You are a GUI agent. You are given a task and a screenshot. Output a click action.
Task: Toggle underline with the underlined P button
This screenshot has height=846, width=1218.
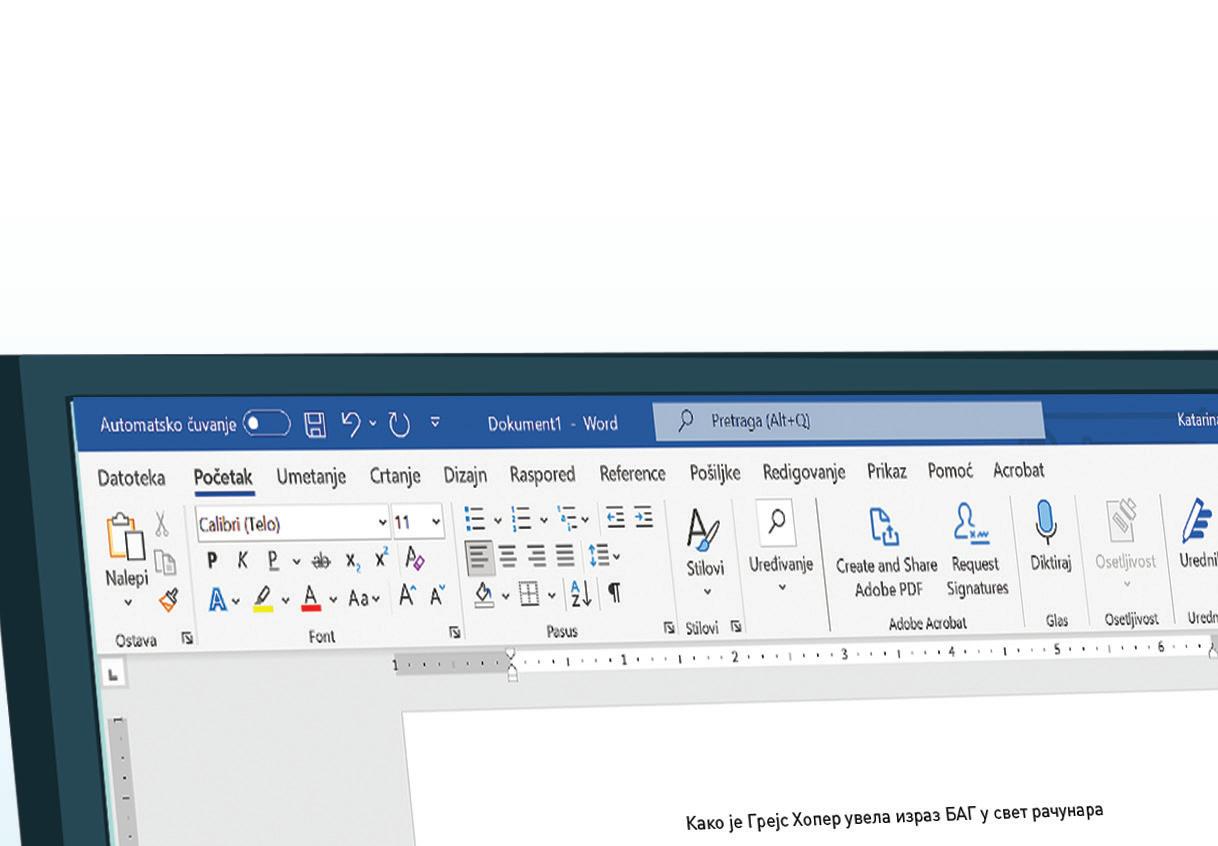pyautogui.click(x=273, y=561)
